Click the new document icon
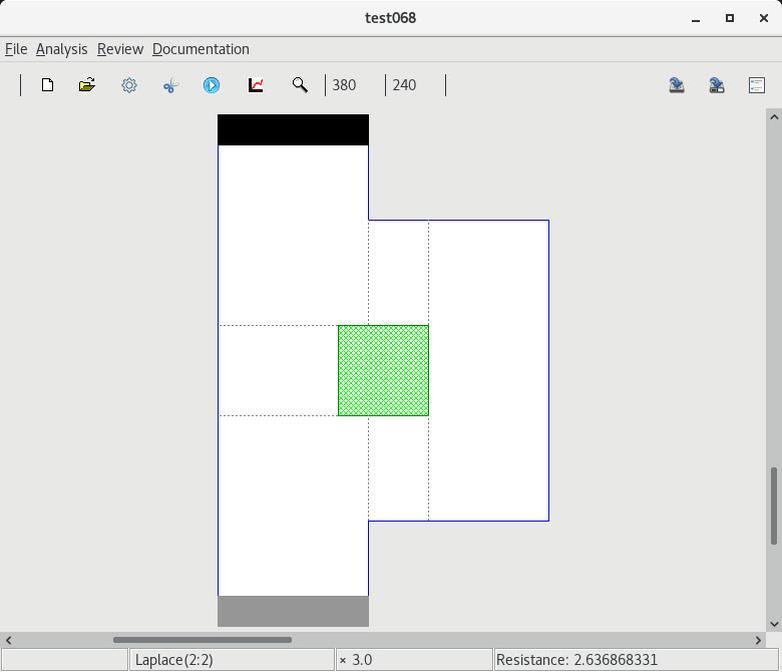This screenshot has height=672, width=782. pyautogui.click(x=47, y=85)
